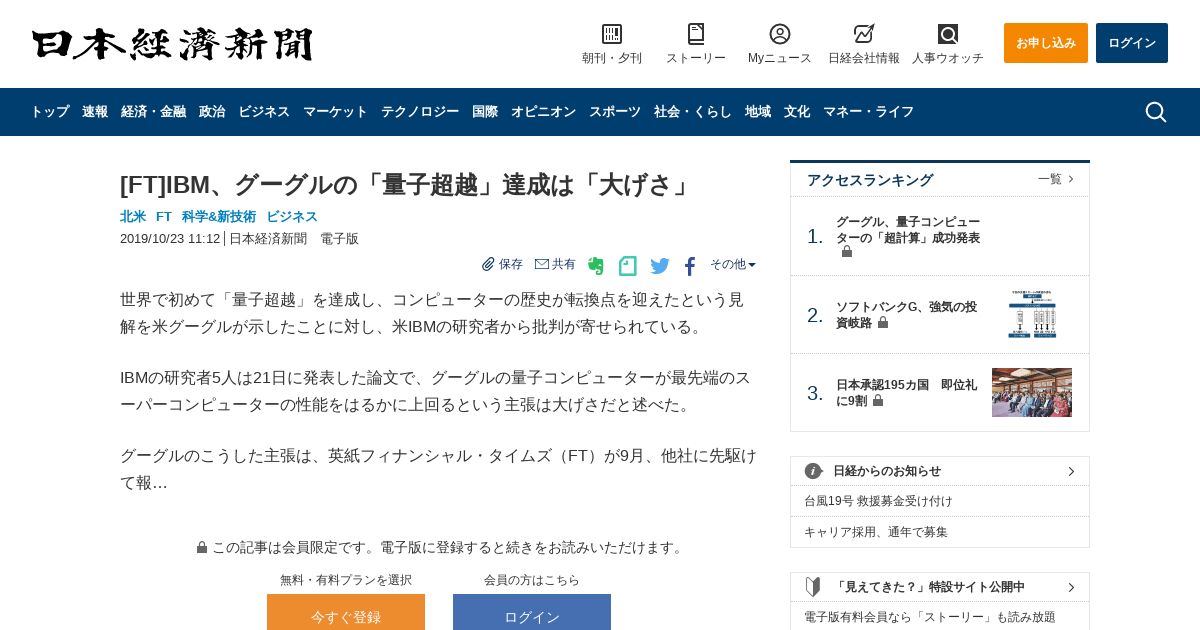
Task: Click the 今すぐ登録 button
Action: pyautogui.click(x=346, y=612)
